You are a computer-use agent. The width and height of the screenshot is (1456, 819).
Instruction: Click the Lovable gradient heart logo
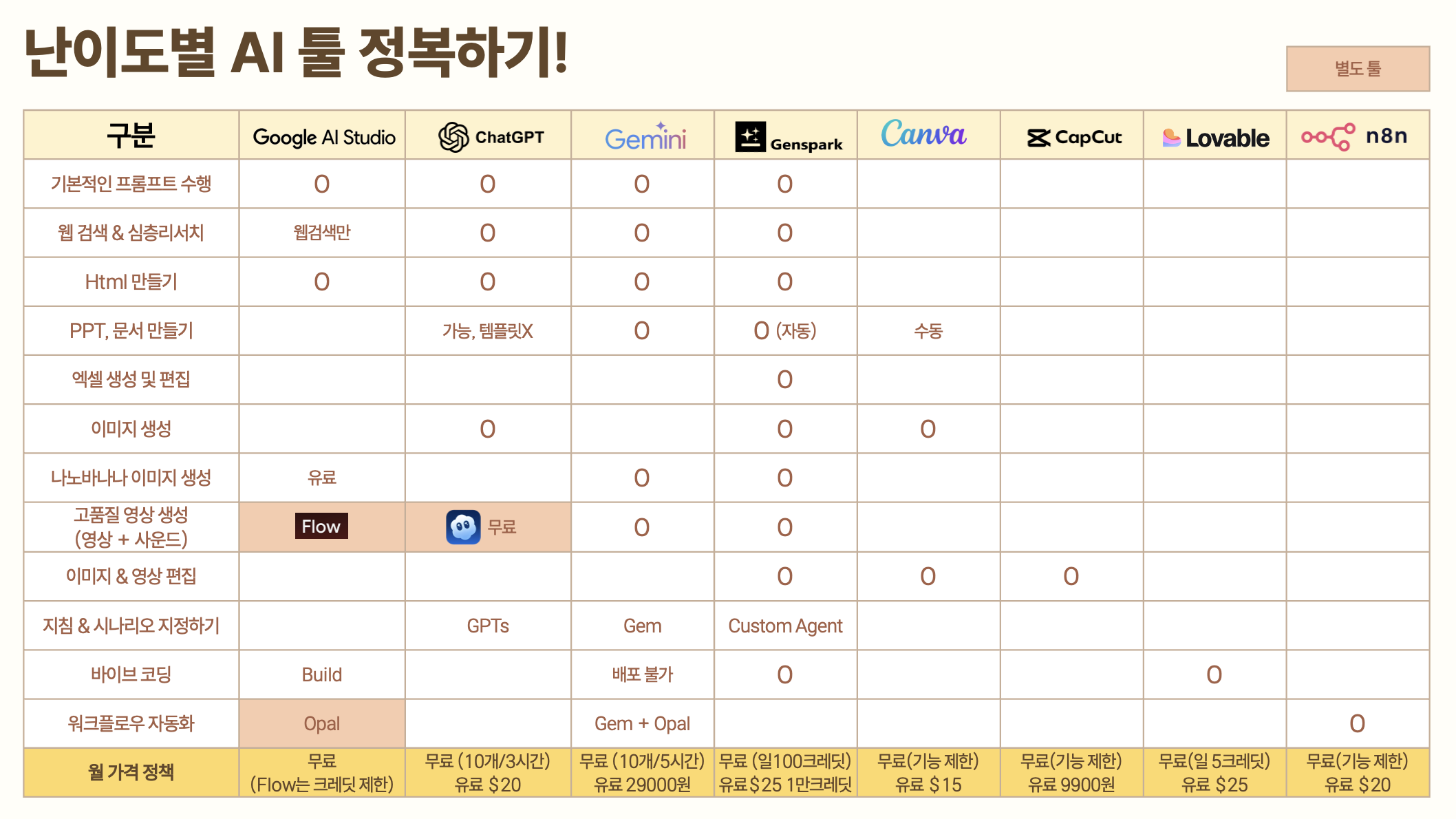[1171, 138]
